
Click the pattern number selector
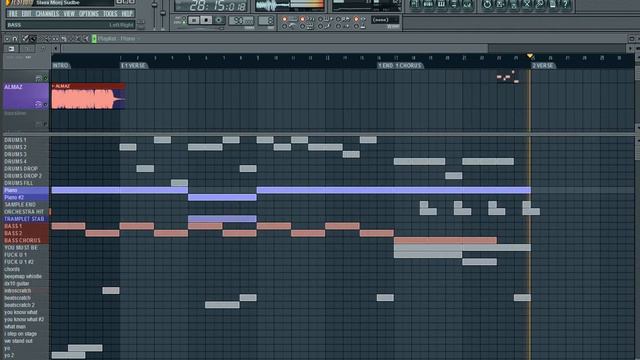click(x=266, y=20)
